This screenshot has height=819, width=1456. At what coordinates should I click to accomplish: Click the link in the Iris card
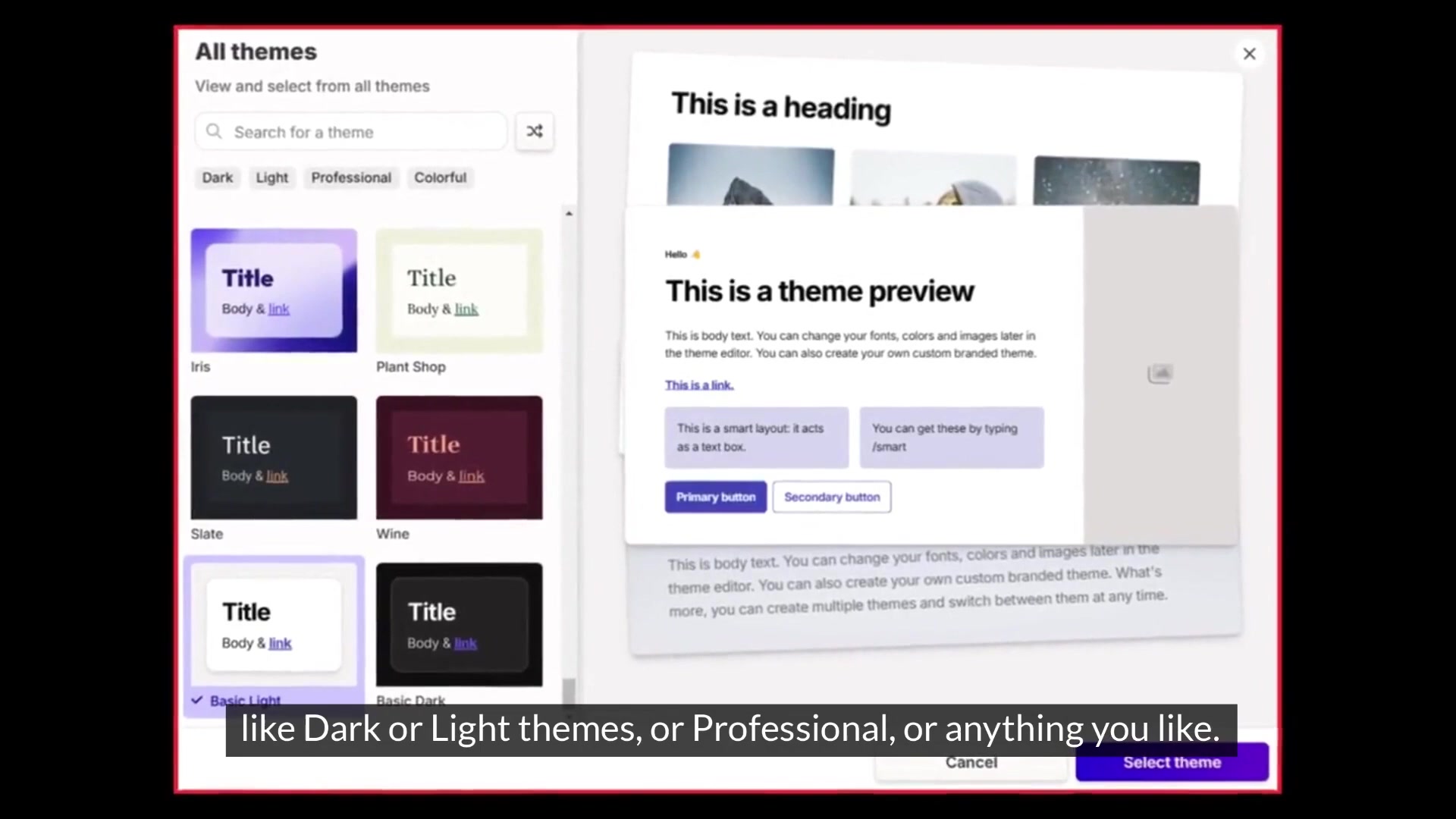pos(279,309)
